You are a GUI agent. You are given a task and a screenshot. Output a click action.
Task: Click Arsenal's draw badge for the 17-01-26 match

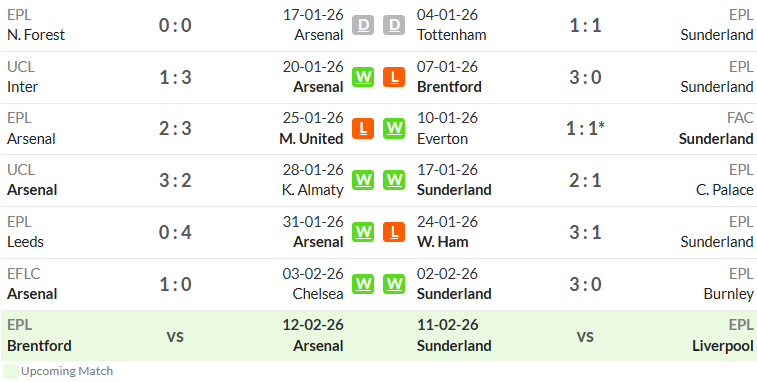[x=363, y=25]
